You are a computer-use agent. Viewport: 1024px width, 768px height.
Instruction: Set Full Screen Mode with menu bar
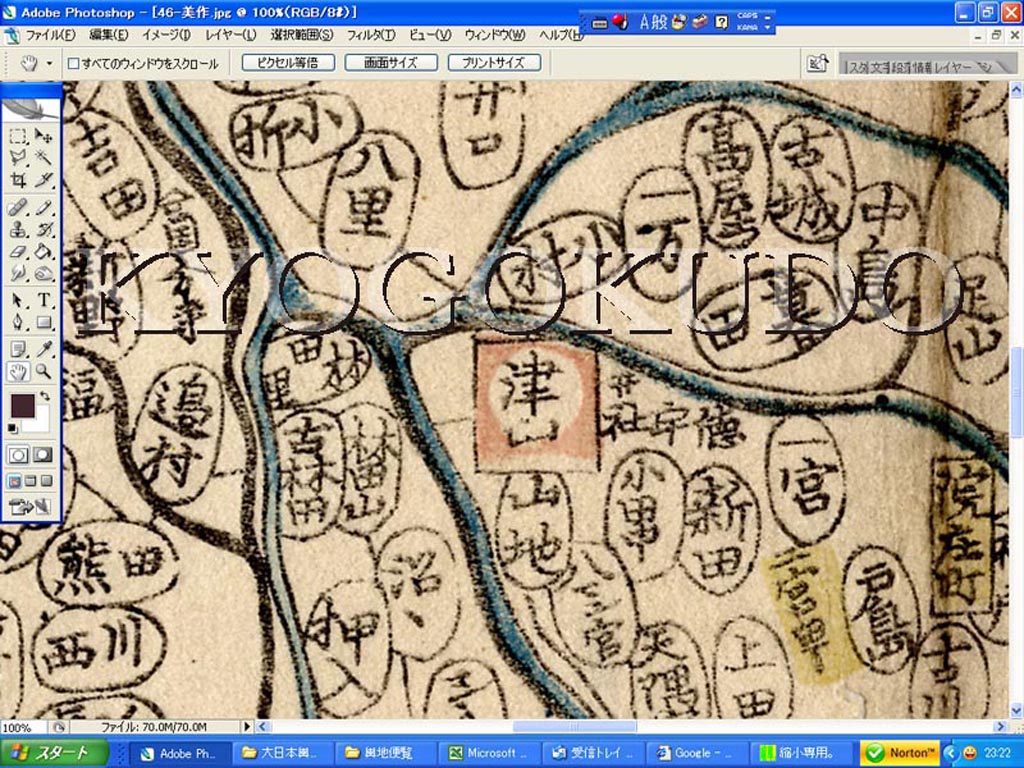click(x=30, y=482)
